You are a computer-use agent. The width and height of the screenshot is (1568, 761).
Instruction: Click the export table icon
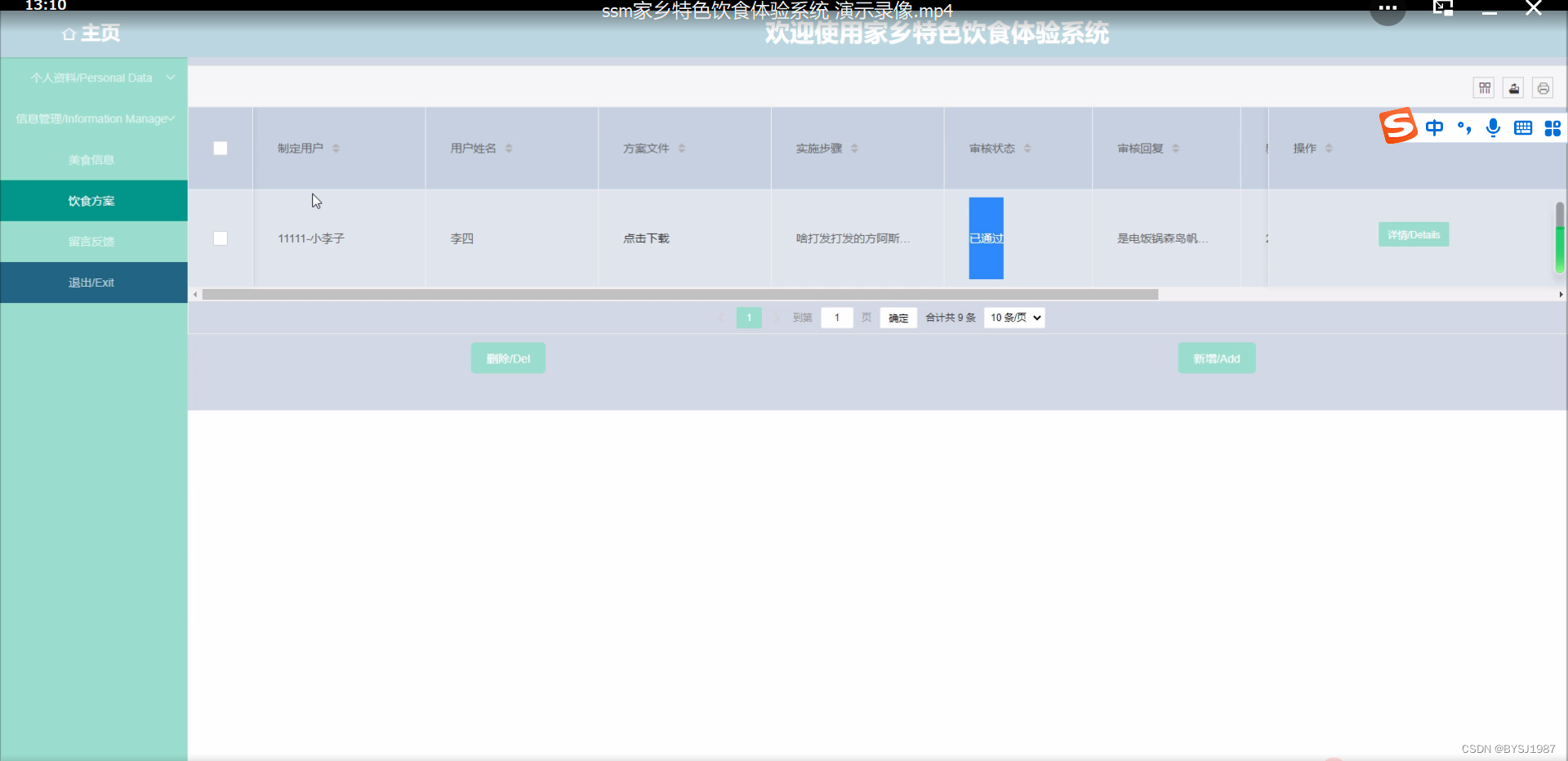point(1513,88)
